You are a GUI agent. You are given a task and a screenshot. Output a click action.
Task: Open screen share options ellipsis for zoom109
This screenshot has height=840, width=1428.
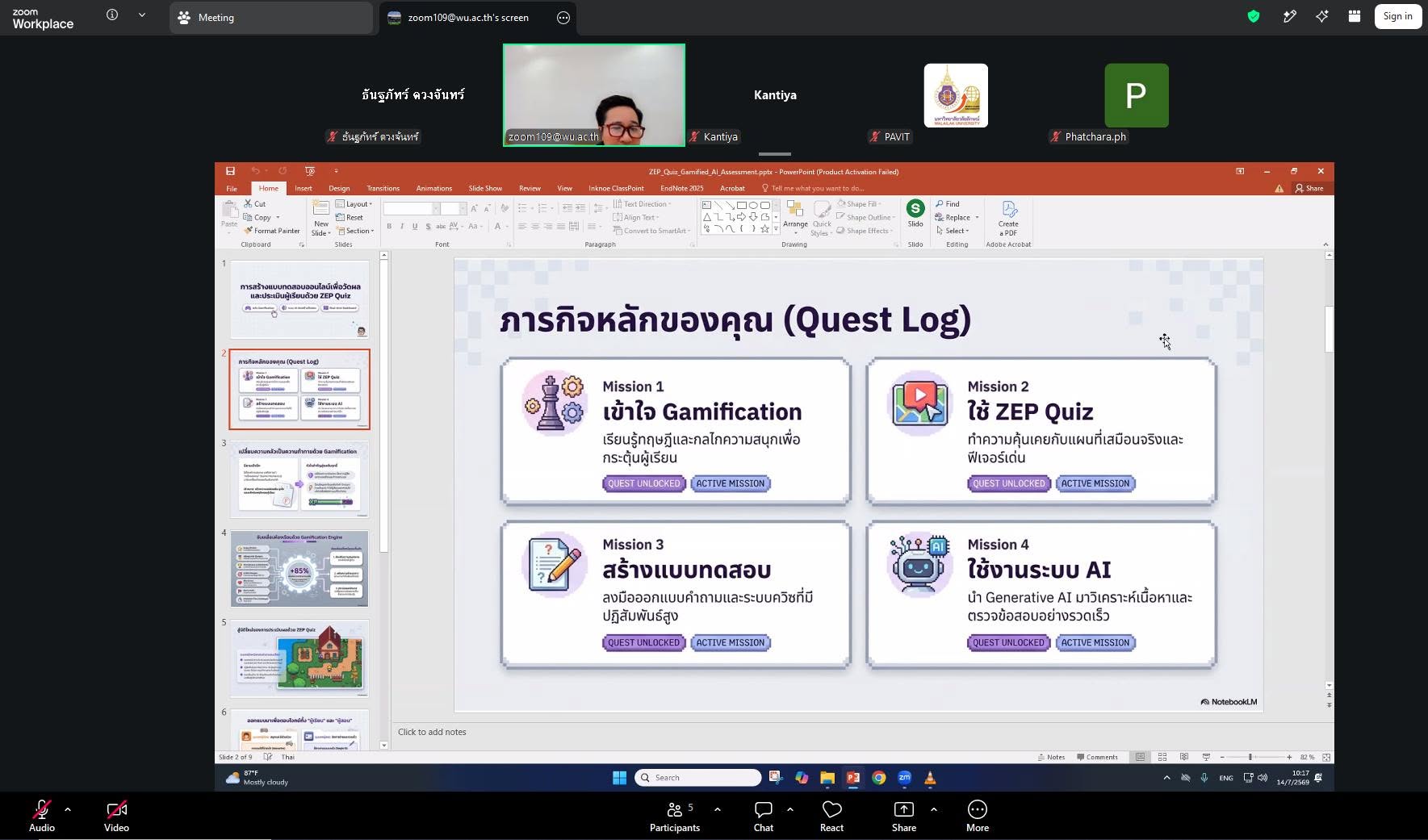[x=563, y=17]
